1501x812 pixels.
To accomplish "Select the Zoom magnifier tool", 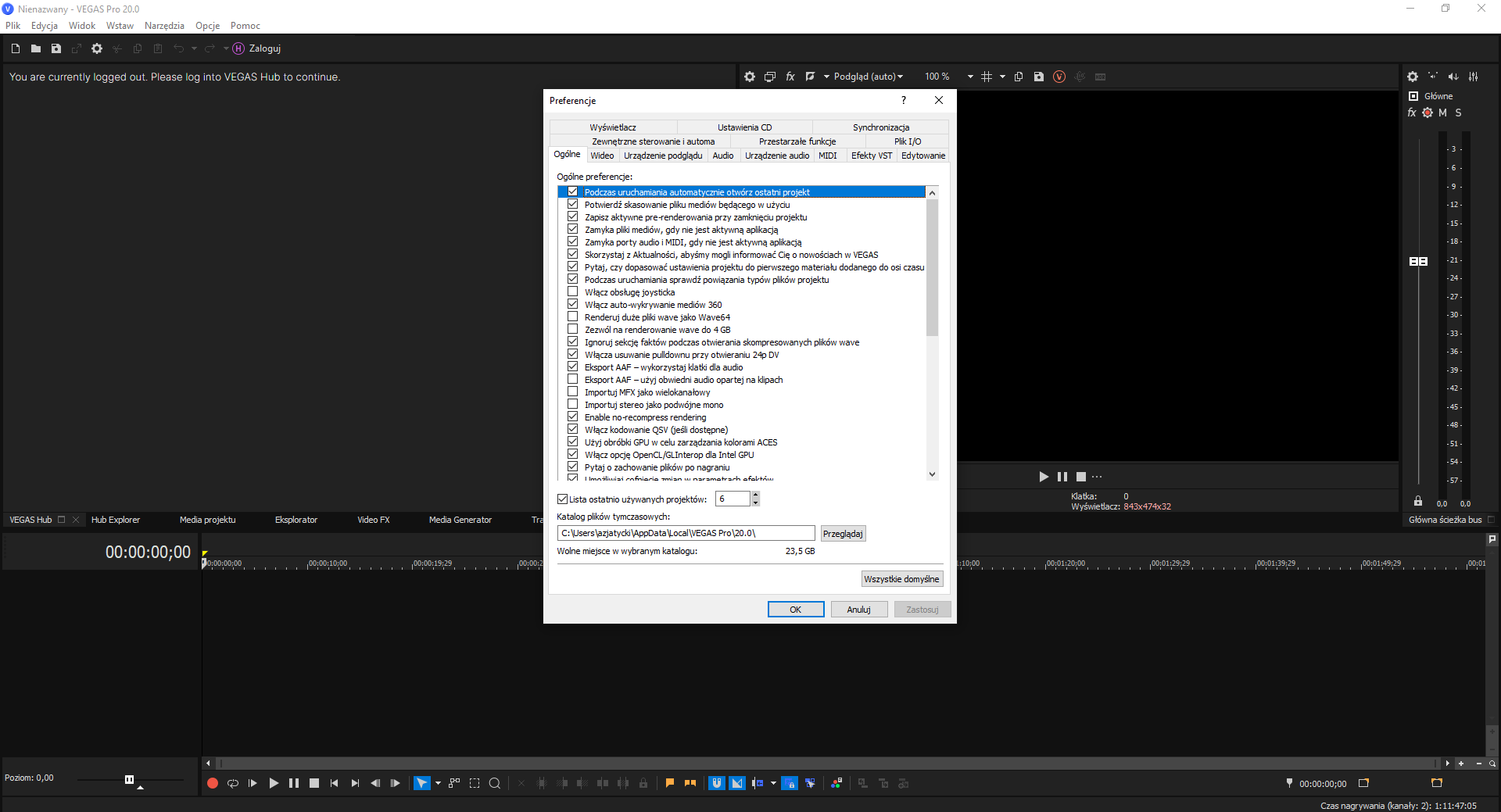I will coord(495,783).
